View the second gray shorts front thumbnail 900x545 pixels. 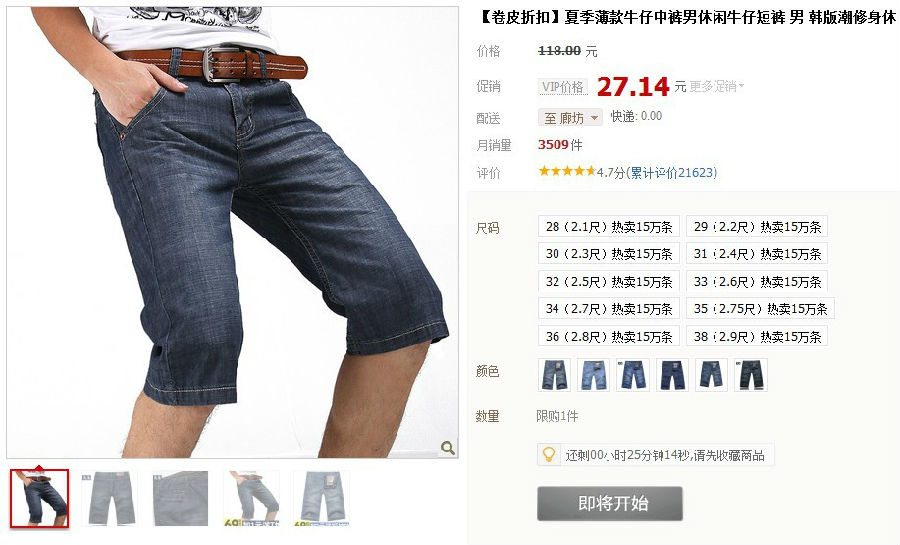click(109, 498)
